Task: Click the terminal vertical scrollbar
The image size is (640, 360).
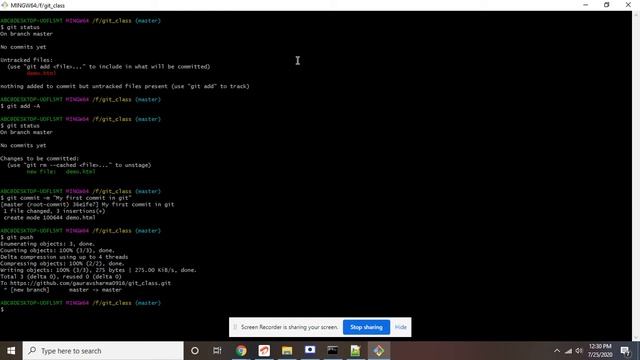Action: 636,176
